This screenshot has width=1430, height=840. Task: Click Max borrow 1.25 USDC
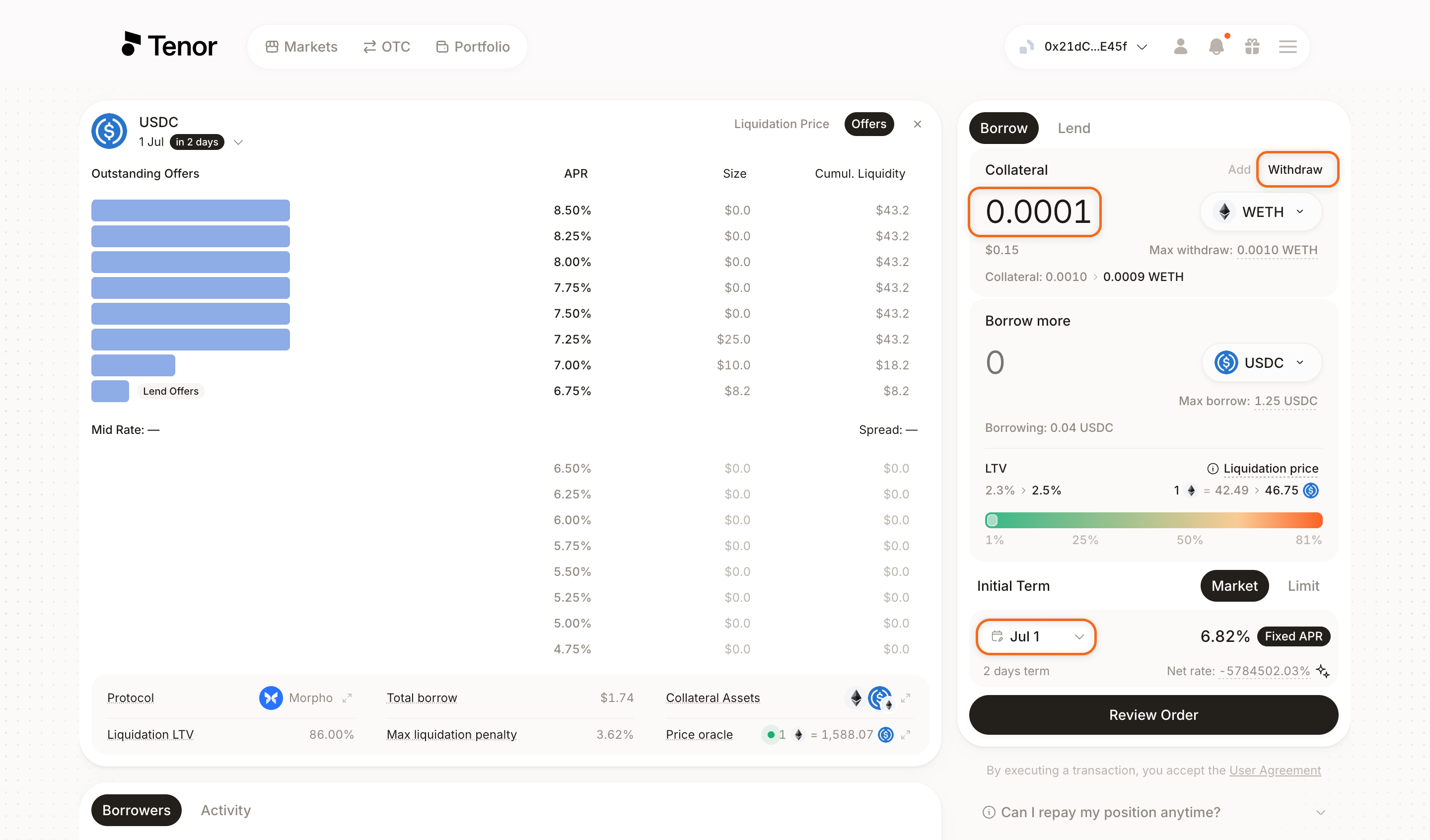click(x=1286, y=401)
